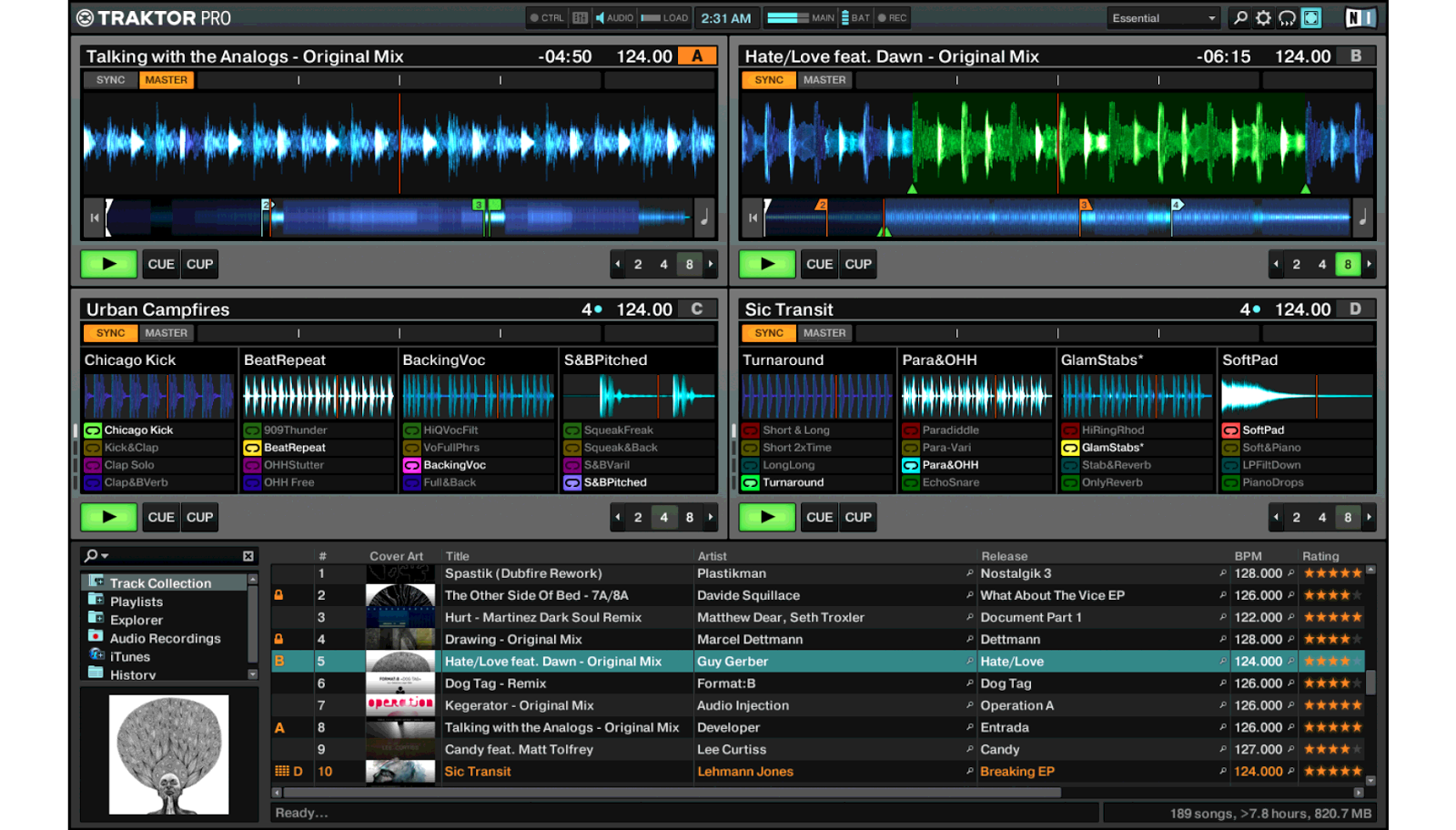Enable MASTER on the Urban Campfires deck

(167, 333)
